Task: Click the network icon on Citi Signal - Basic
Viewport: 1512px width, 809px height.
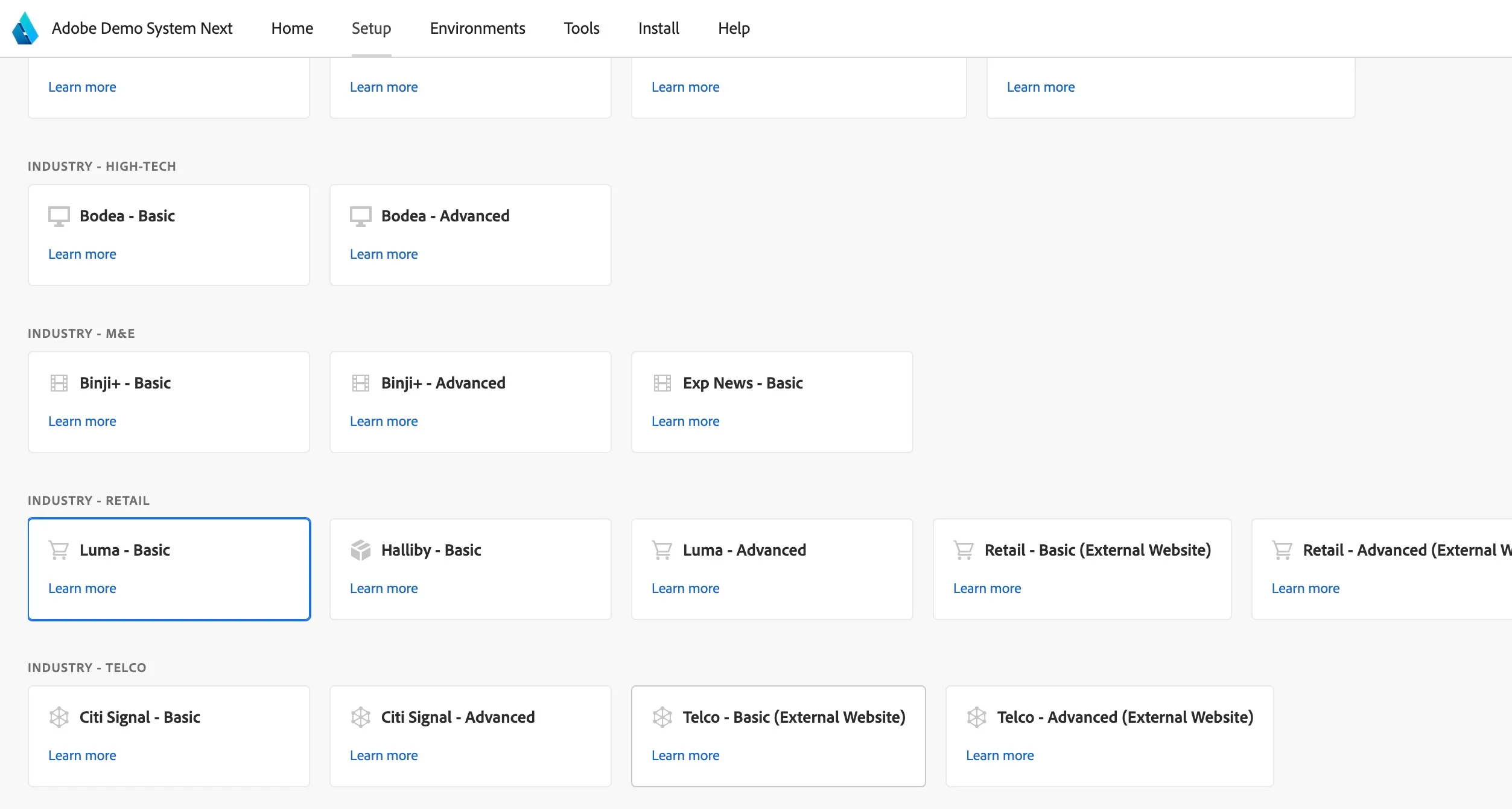Action: [59, 717]
